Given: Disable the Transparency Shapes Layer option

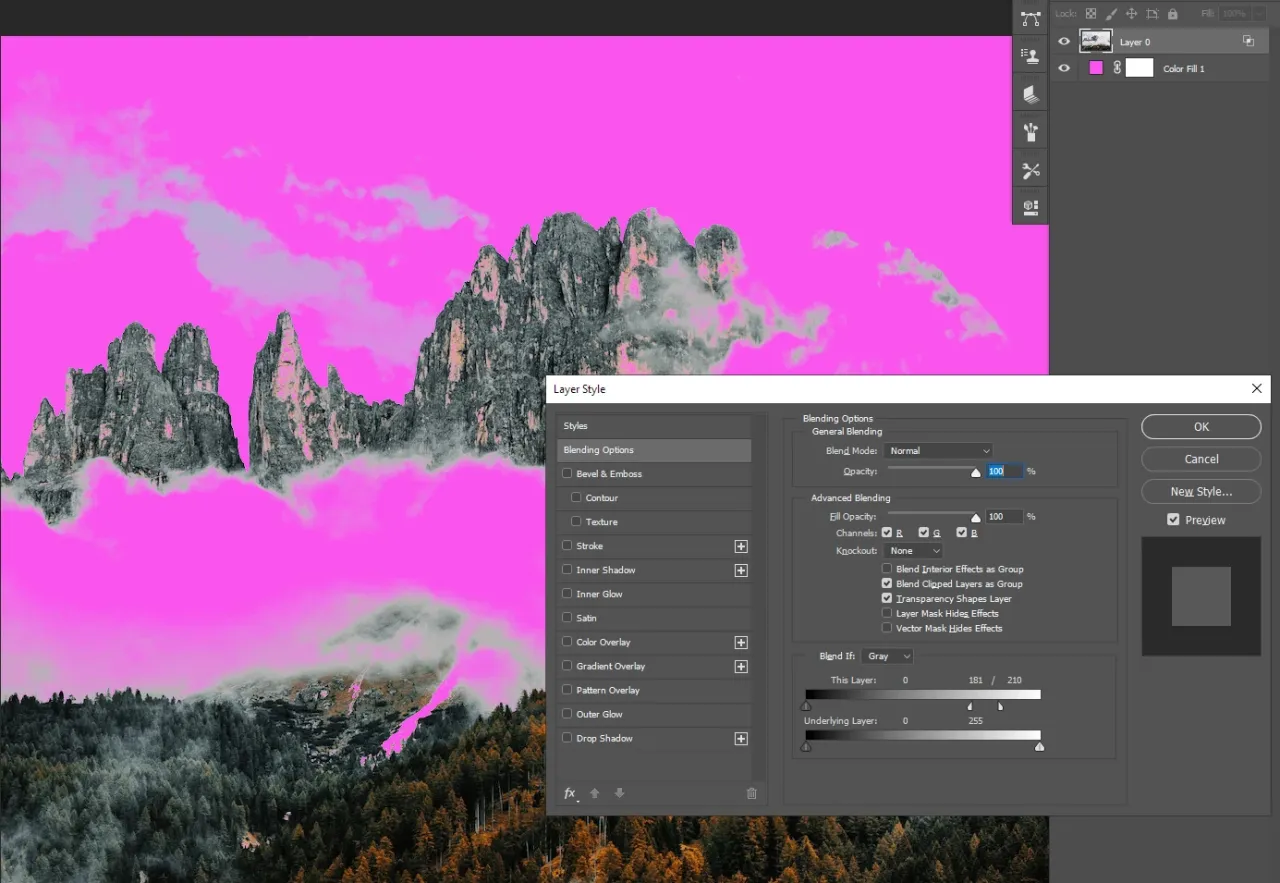Looking at the screenshot, I should click(887, 598).
